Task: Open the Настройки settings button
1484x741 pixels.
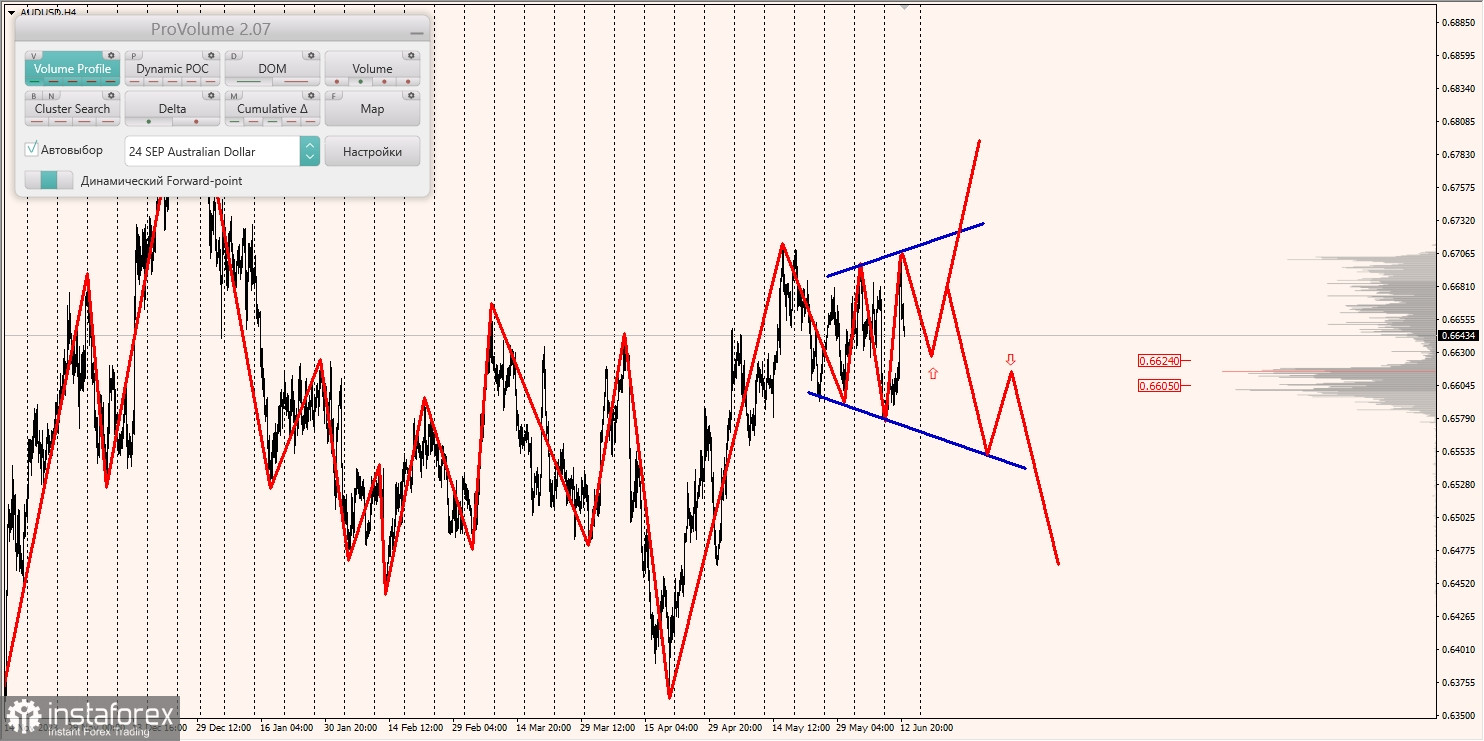Action: [372, 151]
